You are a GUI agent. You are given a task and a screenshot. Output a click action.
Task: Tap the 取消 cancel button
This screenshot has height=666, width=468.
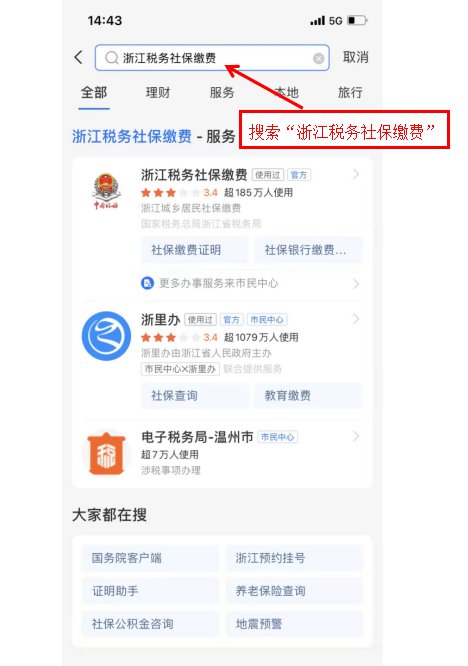(356, 57)
